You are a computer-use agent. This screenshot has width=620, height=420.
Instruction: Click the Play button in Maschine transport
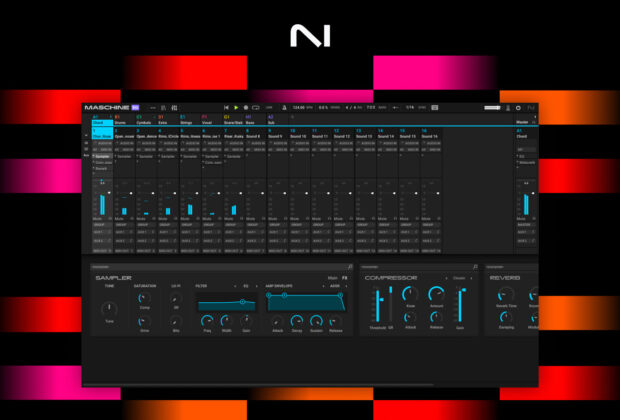click(x=236, y=108)
